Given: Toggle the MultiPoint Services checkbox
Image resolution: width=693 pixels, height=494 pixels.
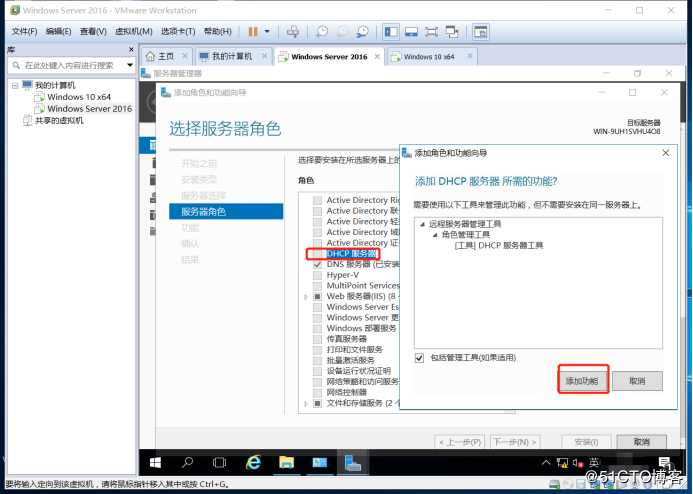Looking at the screenshot, I should click(x=317, y=285).
